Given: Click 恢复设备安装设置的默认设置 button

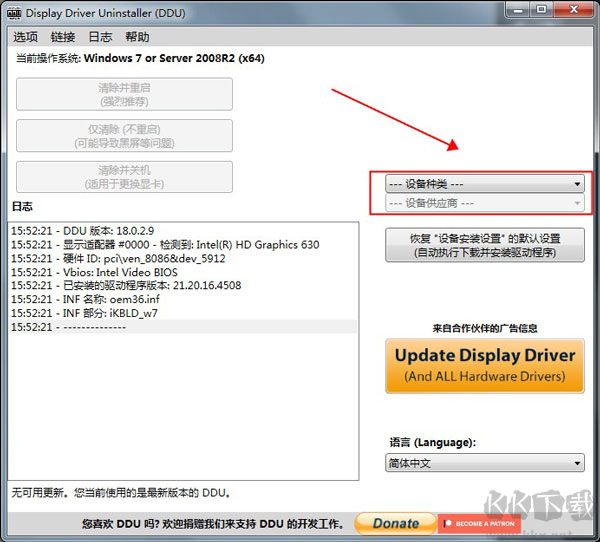Looking at the screenshot, I should pyautogui.click(x=485, y=245).
